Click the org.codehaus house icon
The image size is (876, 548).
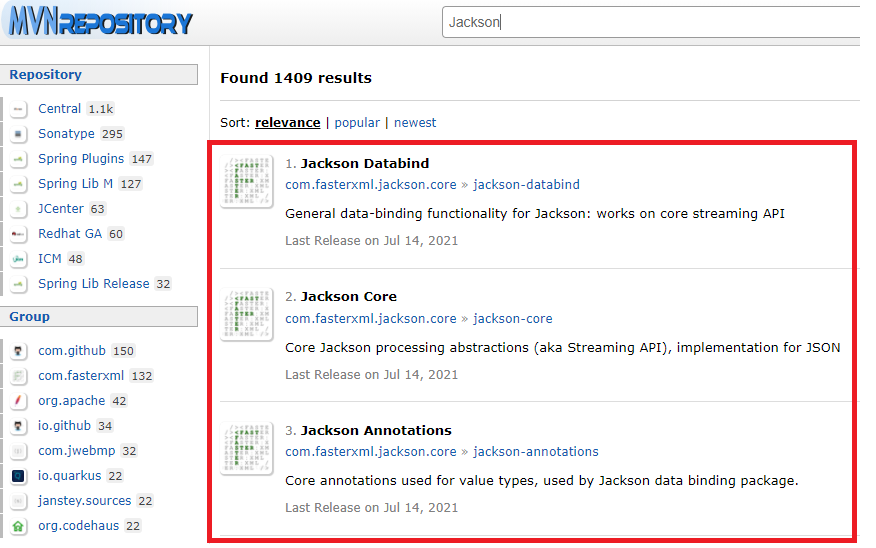pyautogui.click(x=18, y=526)
